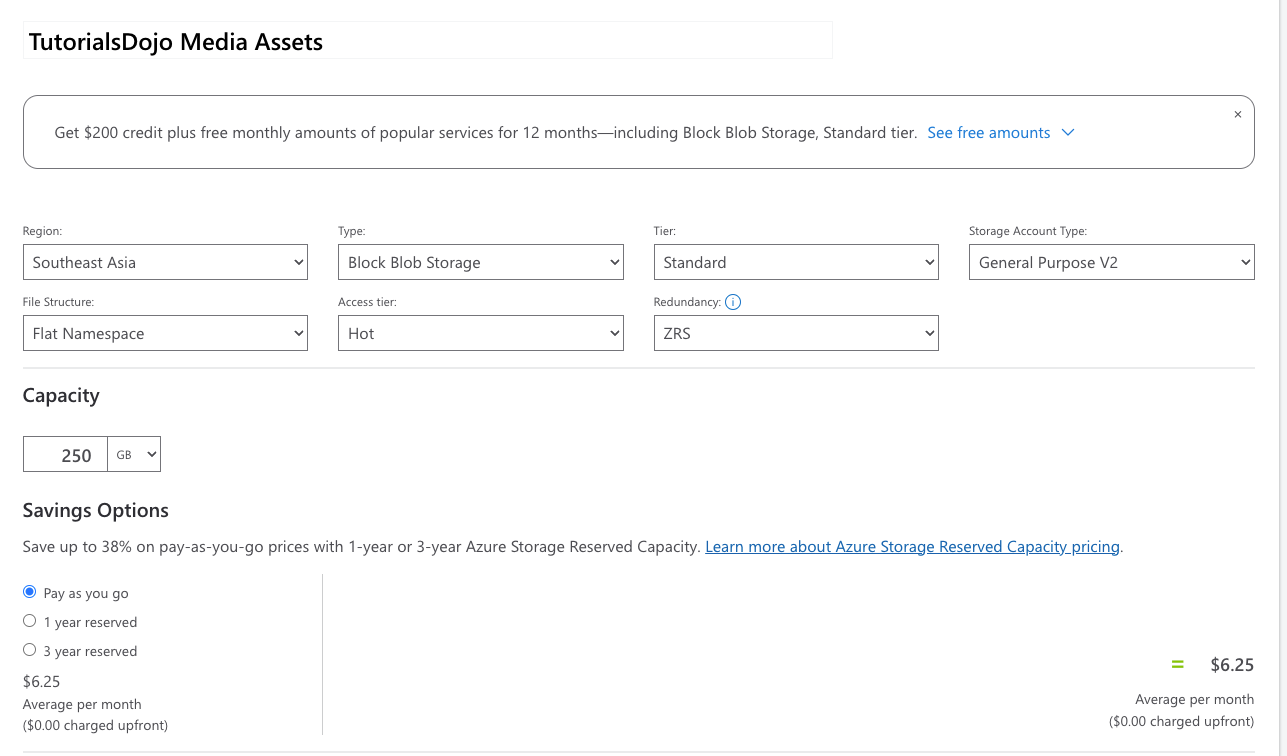Screen dimensions: 1287x756
Task: Click the TutorialsDojo Media Assets name field
Action: [427, 42]
